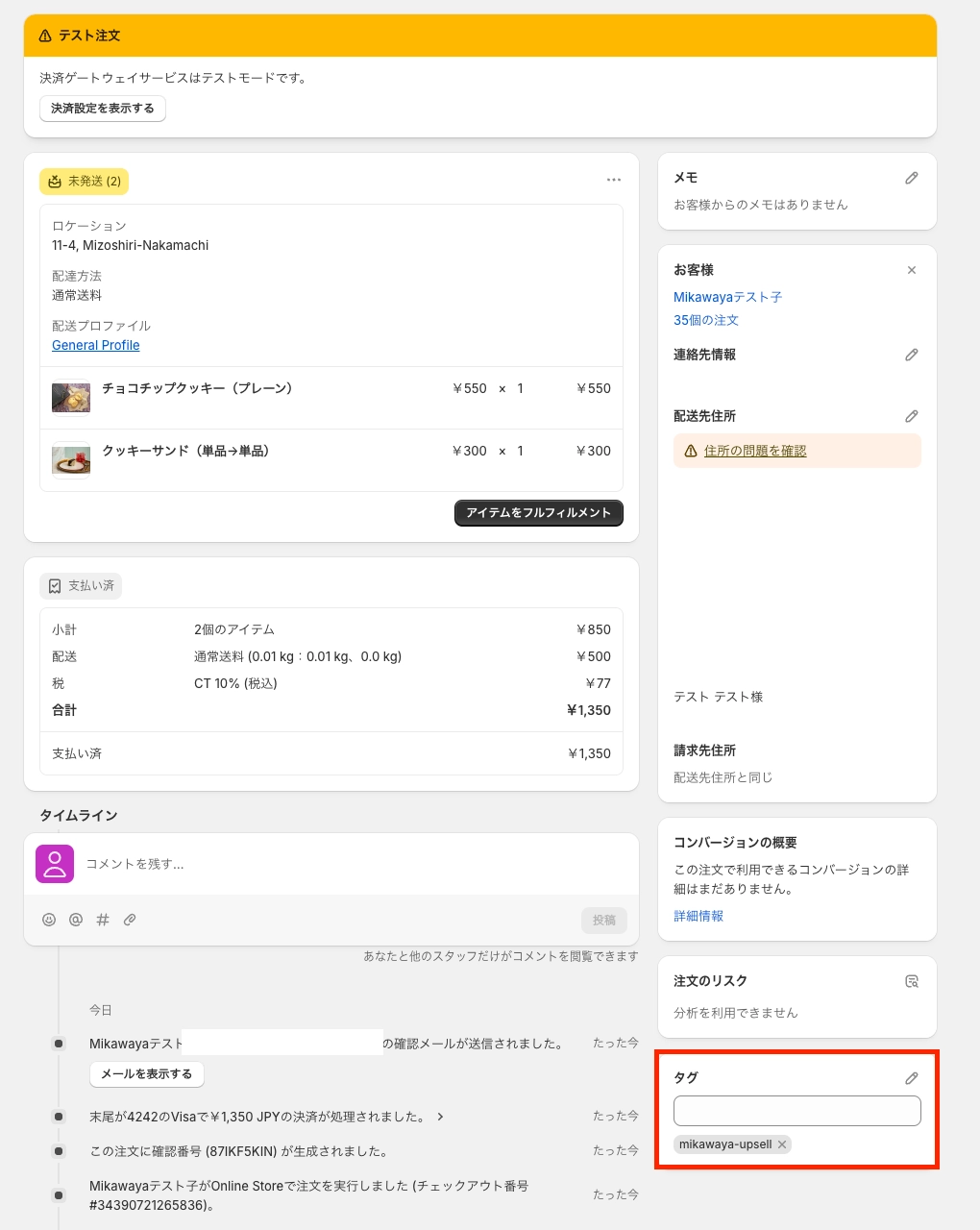
Task: Attach a file with paperclip icon
Action: coord(130,920)
